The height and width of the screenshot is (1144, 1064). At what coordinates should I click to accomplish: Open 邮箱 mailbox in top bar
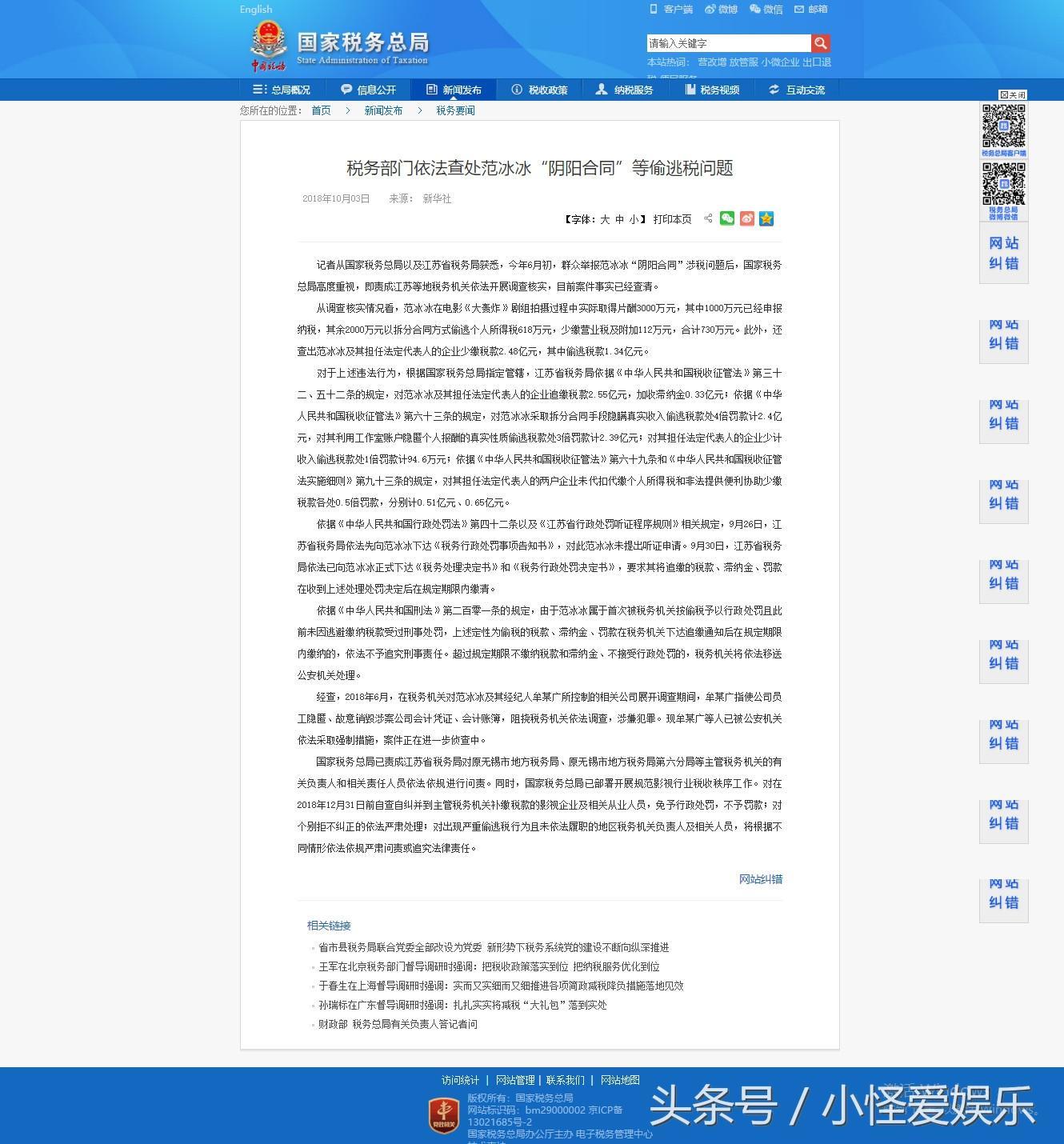click(x=810, y=10)
